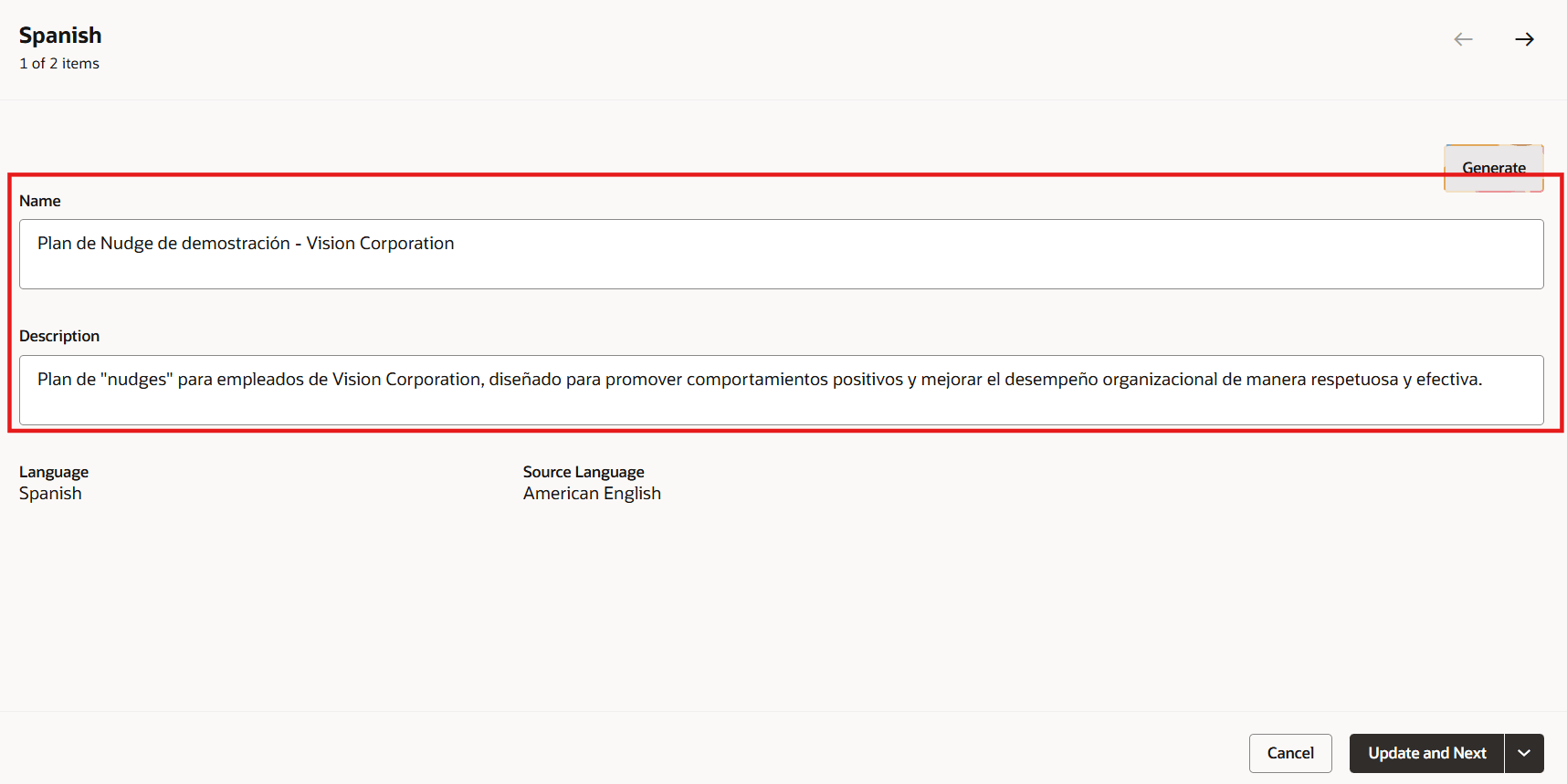Select the 'Spanish' language value
The height and width of the screenshot is (784, 1567).
(50, 494)
